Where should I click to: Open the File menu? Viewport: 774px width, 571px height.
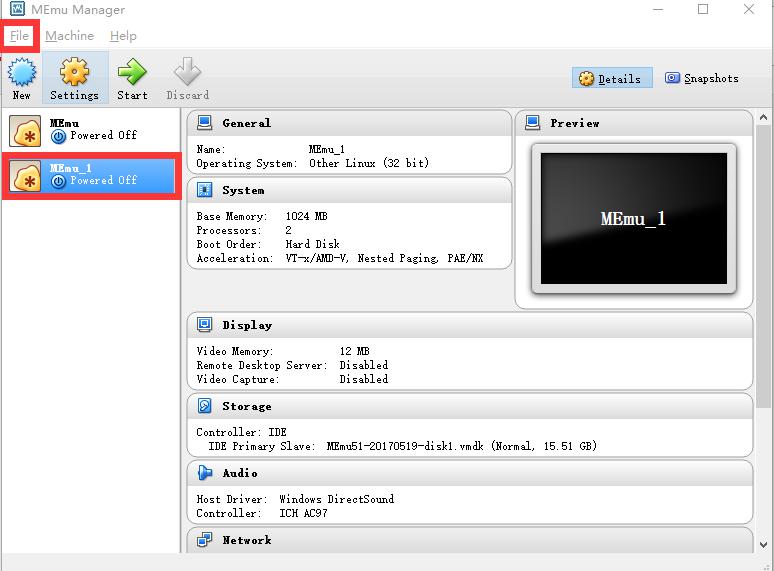click(x=19, y=36)
